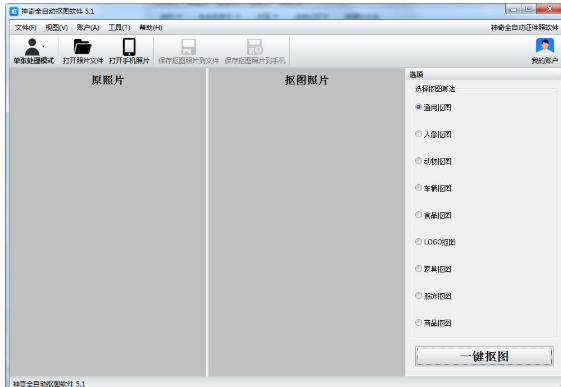The image size is (561, 387).
Task: Click the status bar software name text
Action: [49, 383]
